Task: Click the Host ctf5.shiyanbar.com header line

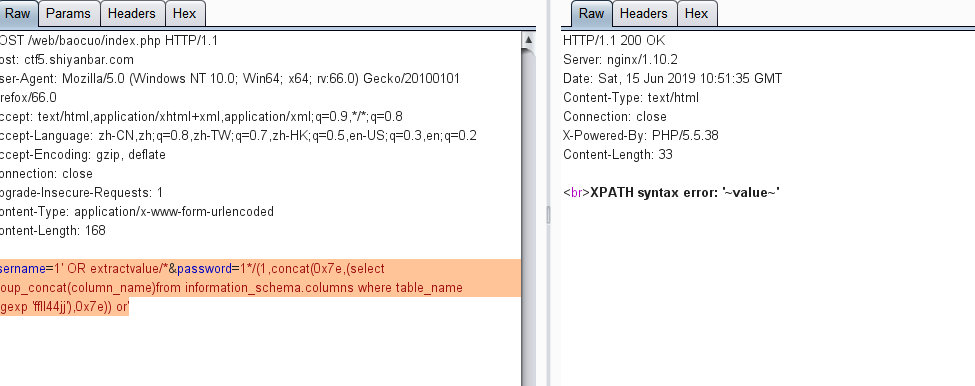Action: (67, 60)
